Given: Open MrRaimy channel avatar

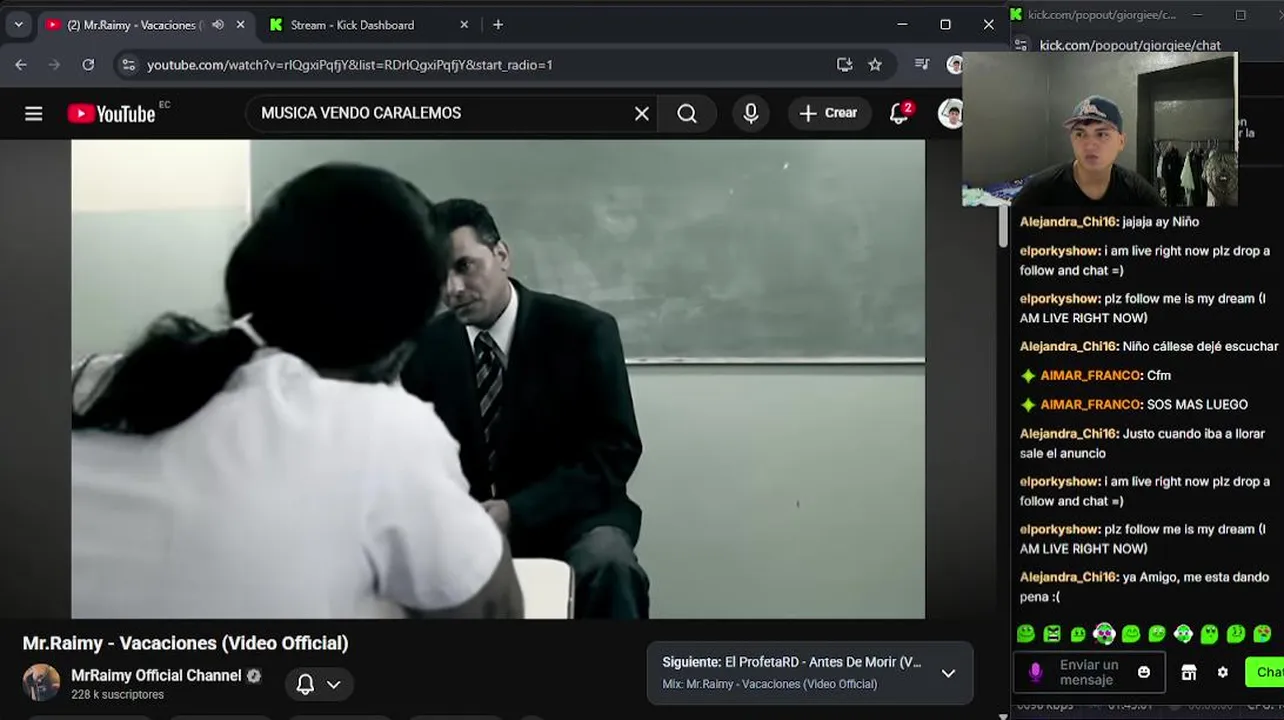Looking at the screenshot, I should [x=42, y=683].
